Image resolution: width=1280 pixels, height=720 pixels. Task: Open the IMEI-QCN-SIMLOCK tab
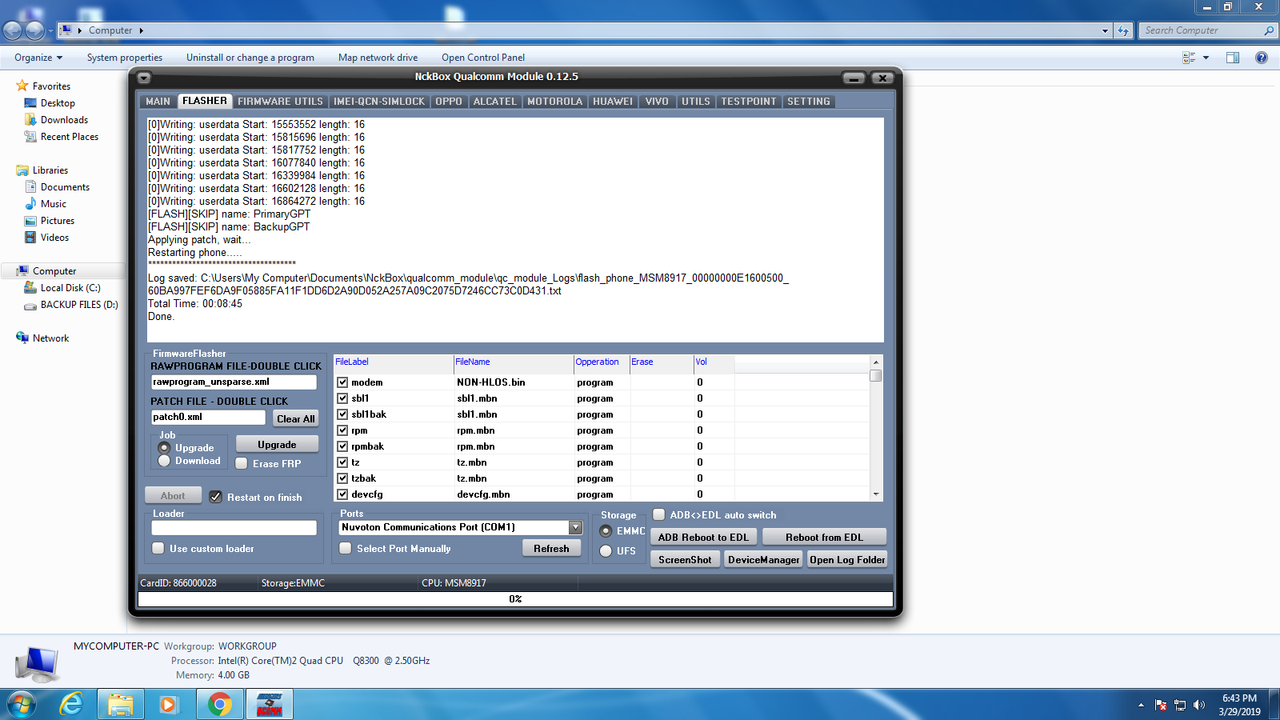(x=379, y=102)
